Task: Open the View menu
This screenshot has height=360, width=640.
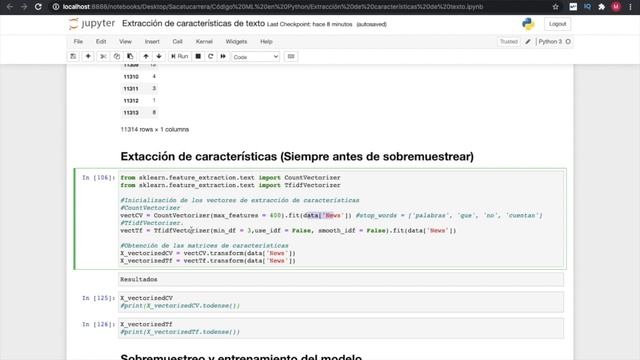Action: pyautogui.click(x=125, y=42)
